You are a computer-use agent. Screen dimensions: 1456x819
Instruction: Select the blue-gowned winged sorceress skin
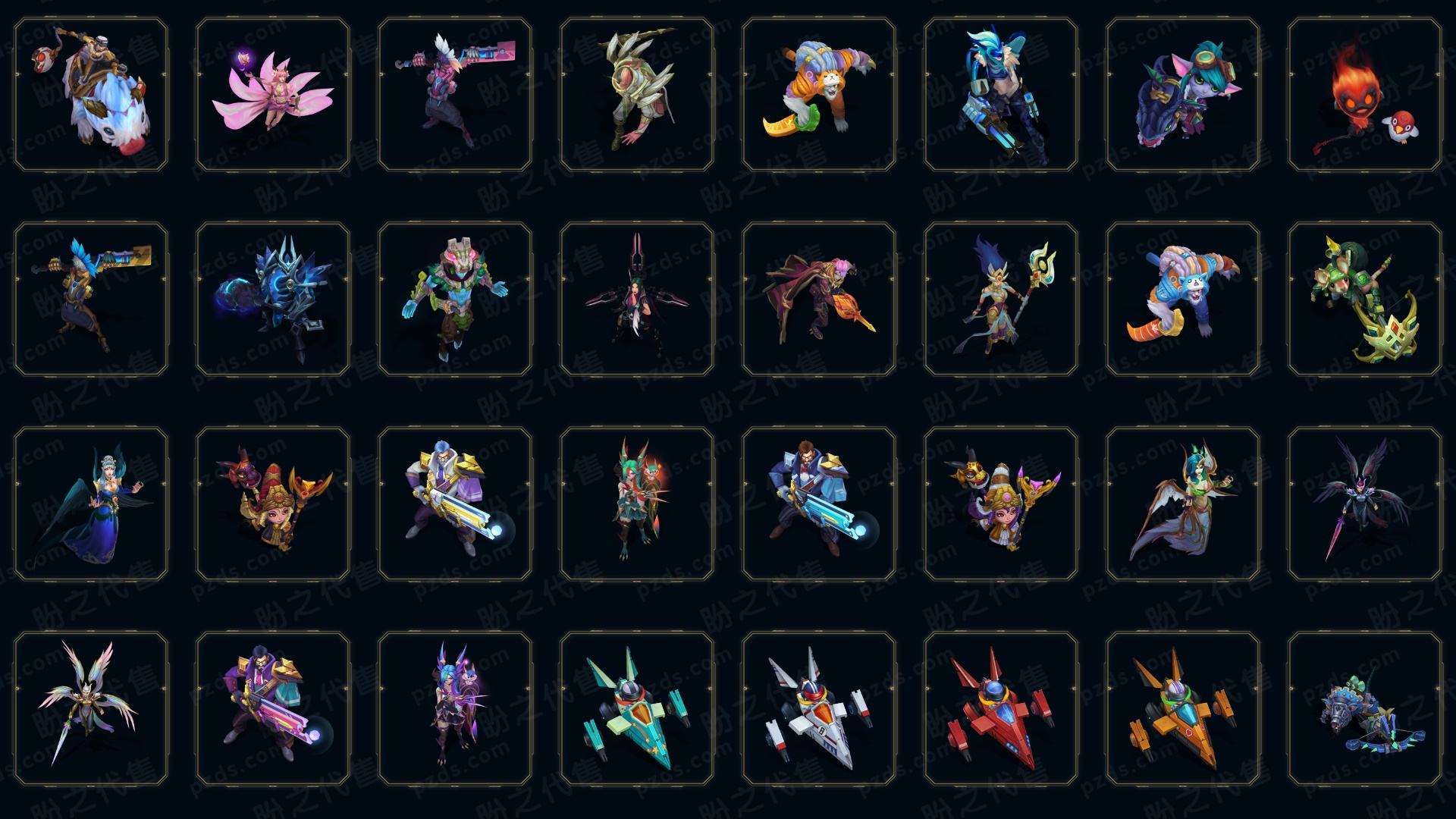(91, 504)
